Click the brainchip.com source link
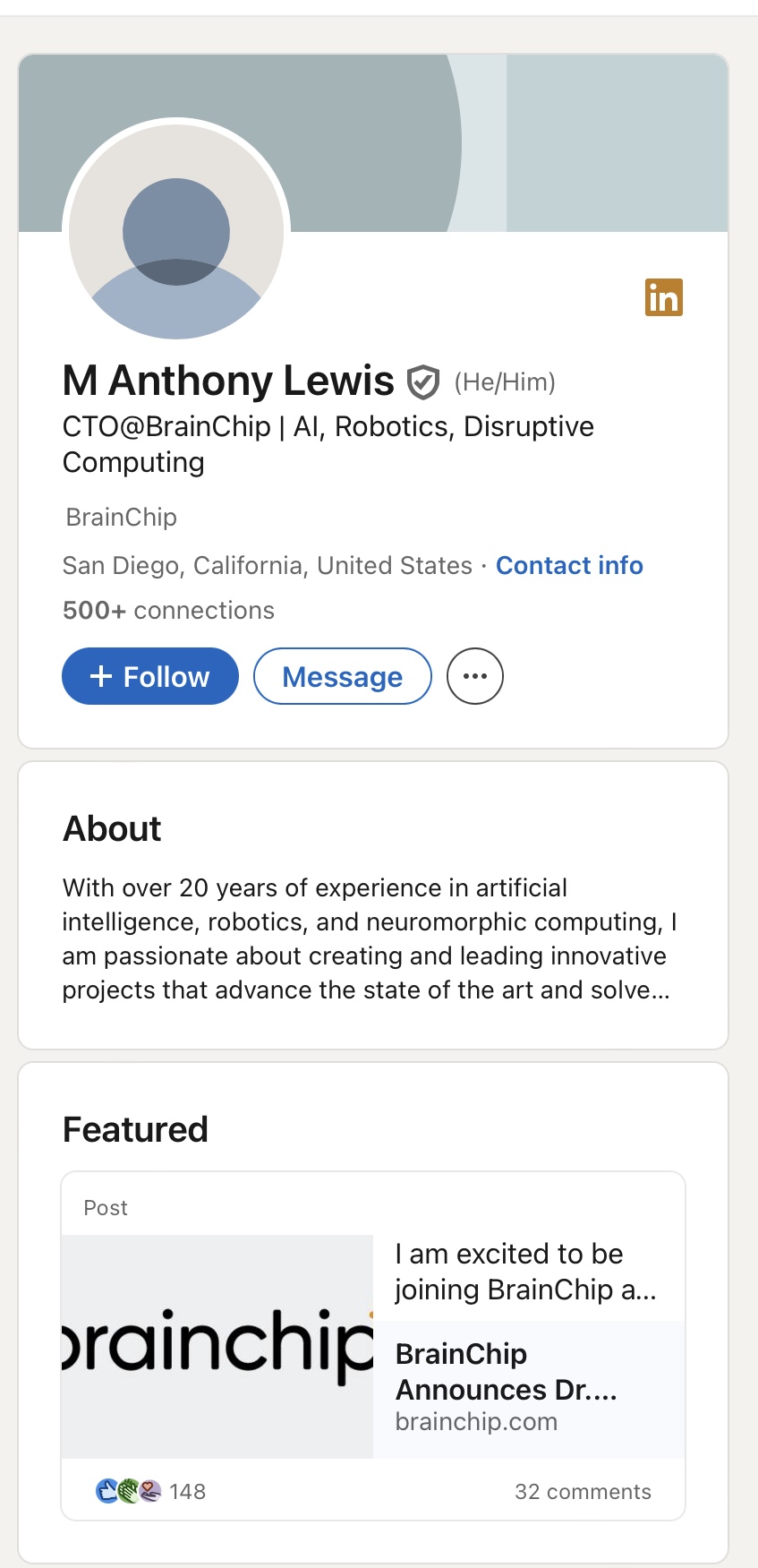Viewport: 758px width, 1568px height. click(x=476, y=1422)
